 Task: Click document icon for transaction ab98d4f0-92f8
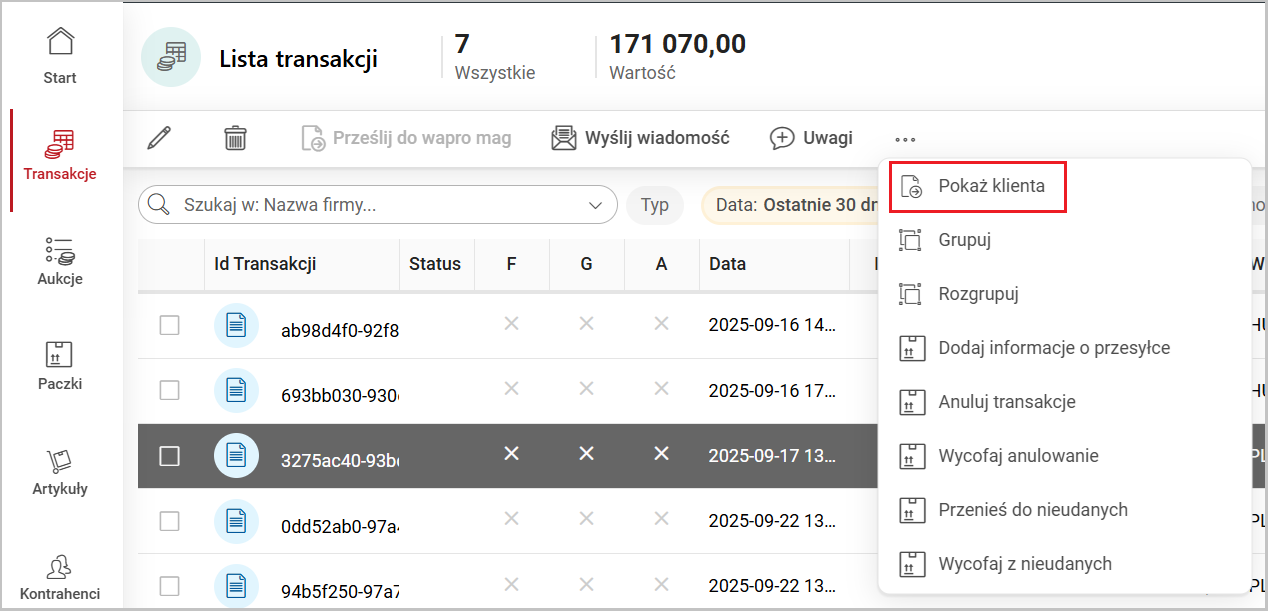click(x=236, y=326)
